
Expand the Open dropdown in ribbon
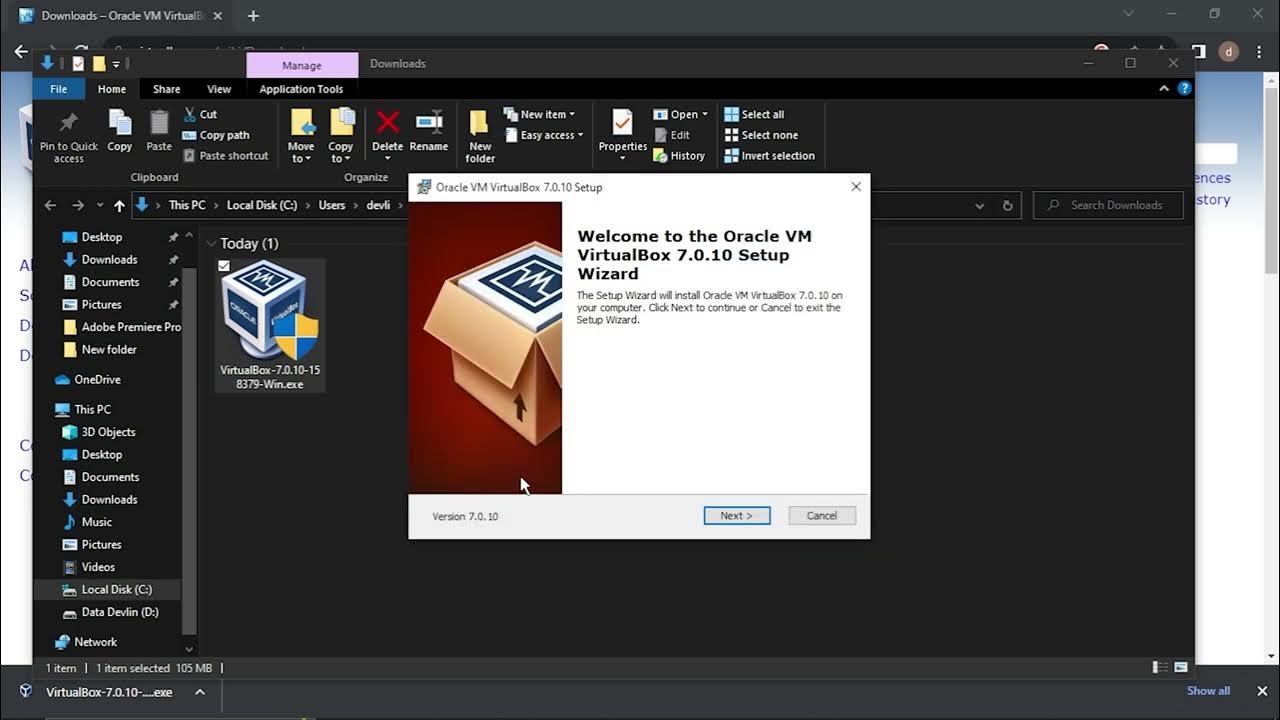680,114
